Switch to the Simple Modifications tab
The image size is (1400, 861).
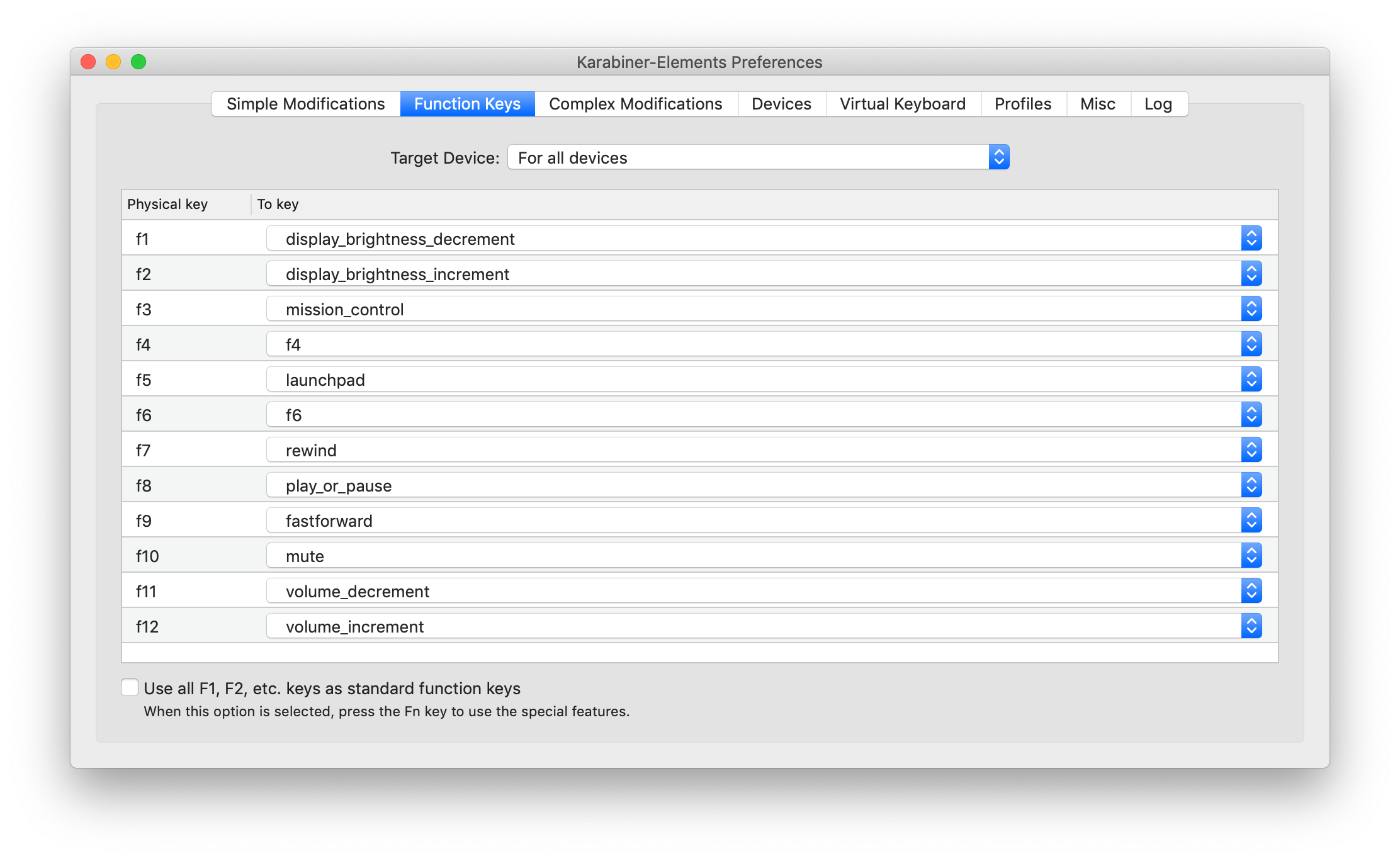click(x=305, y=104)
